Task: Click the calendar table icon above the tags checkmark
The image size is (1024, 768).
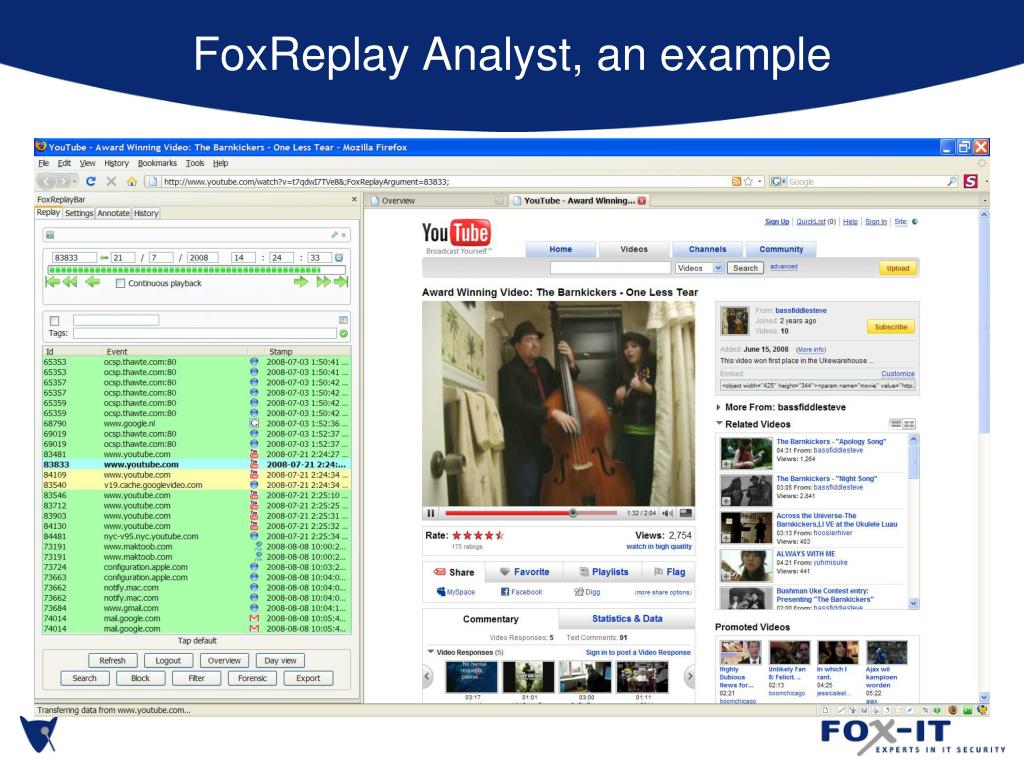Action: point(344,320)
